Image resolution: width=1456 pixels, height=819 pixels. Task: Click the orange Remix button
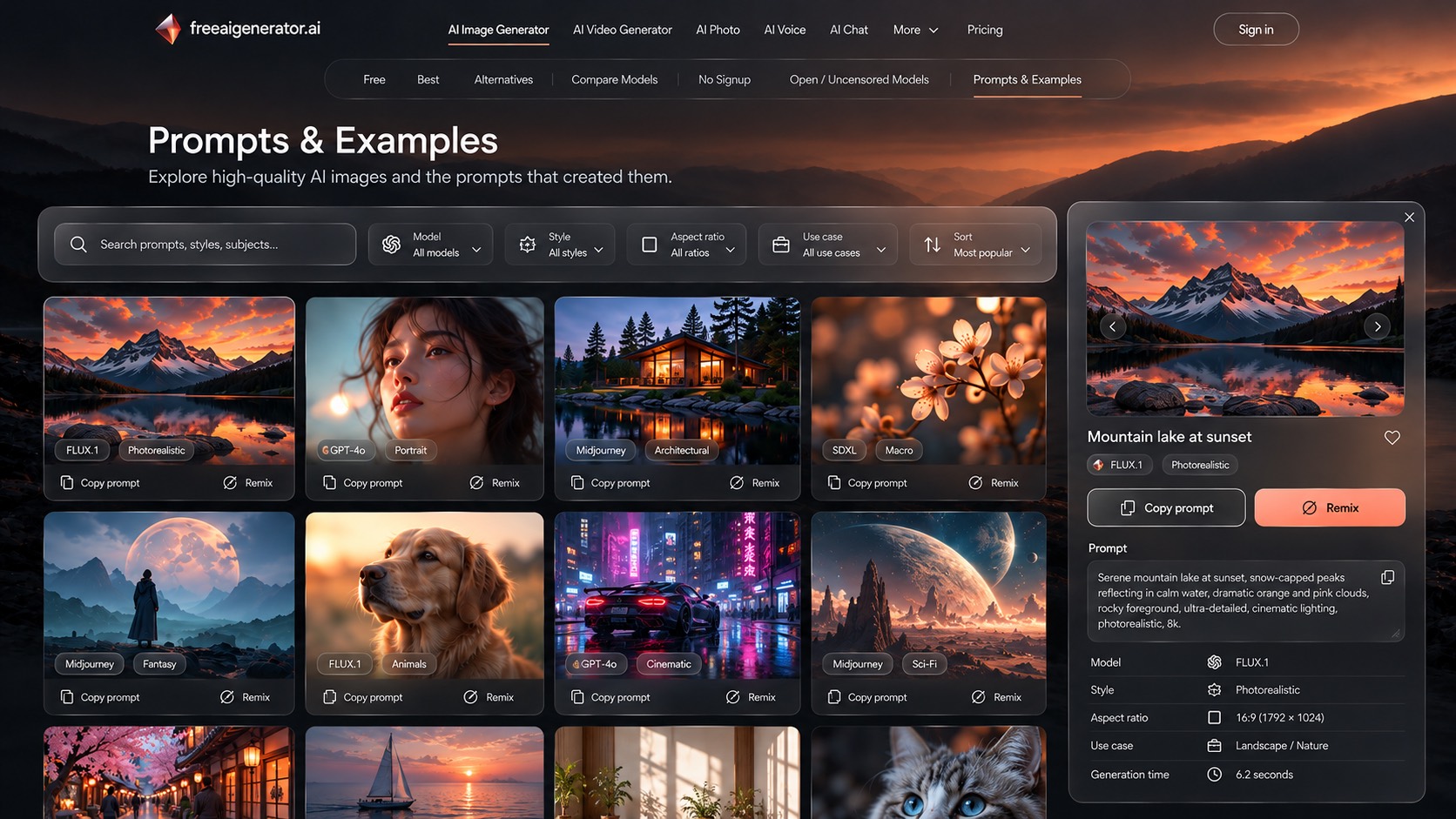point(1330,507)
